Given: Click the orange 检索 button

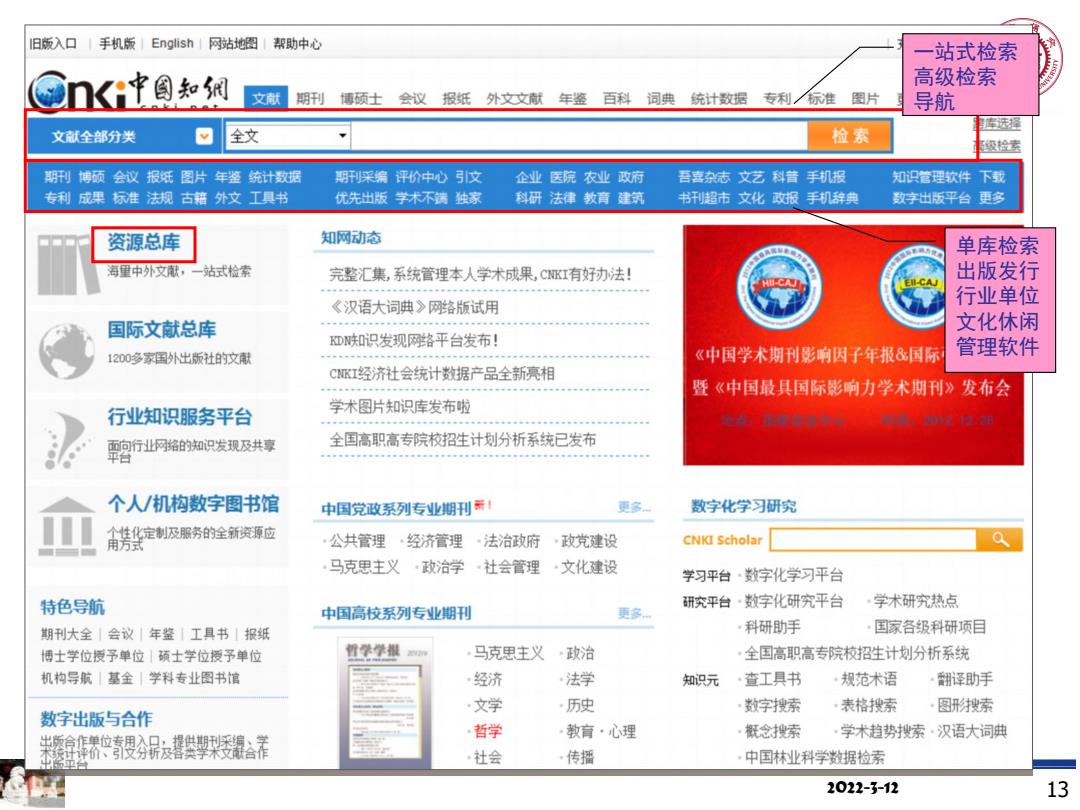Looking at the screenshot, I should (x=851, y=135).
